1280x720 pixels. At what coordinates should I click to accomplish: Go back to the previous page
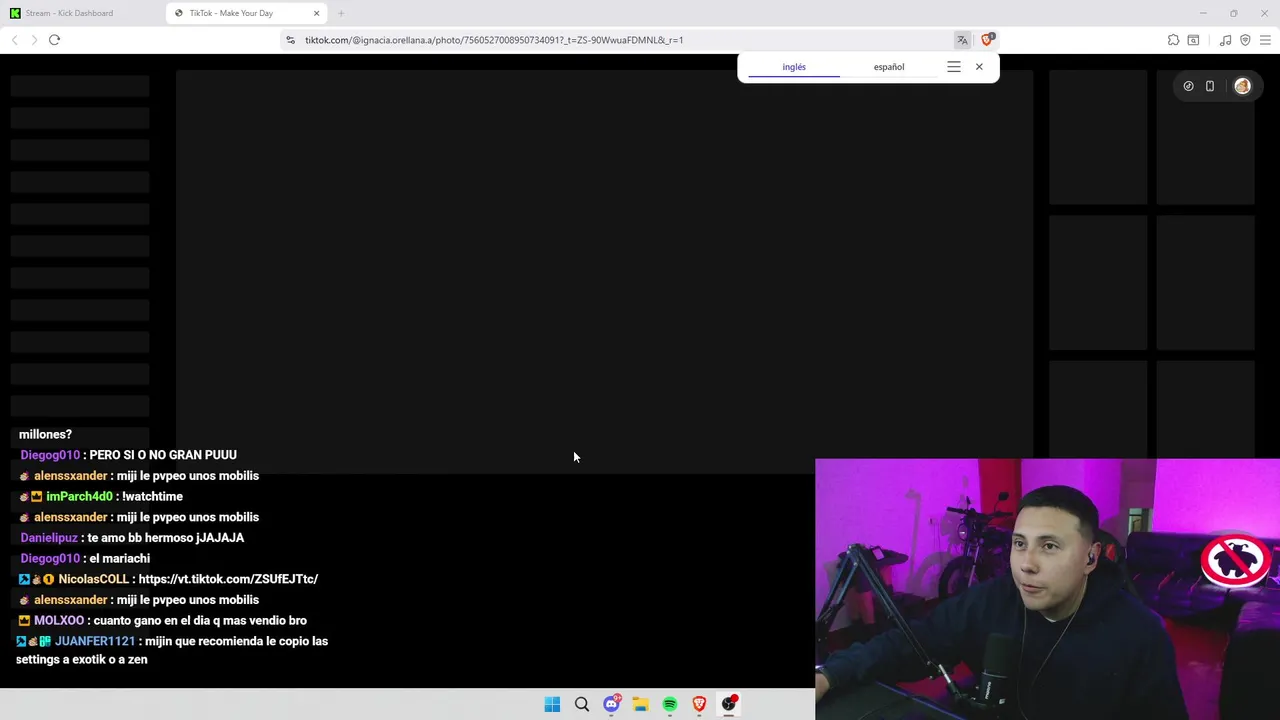point(14,40)
